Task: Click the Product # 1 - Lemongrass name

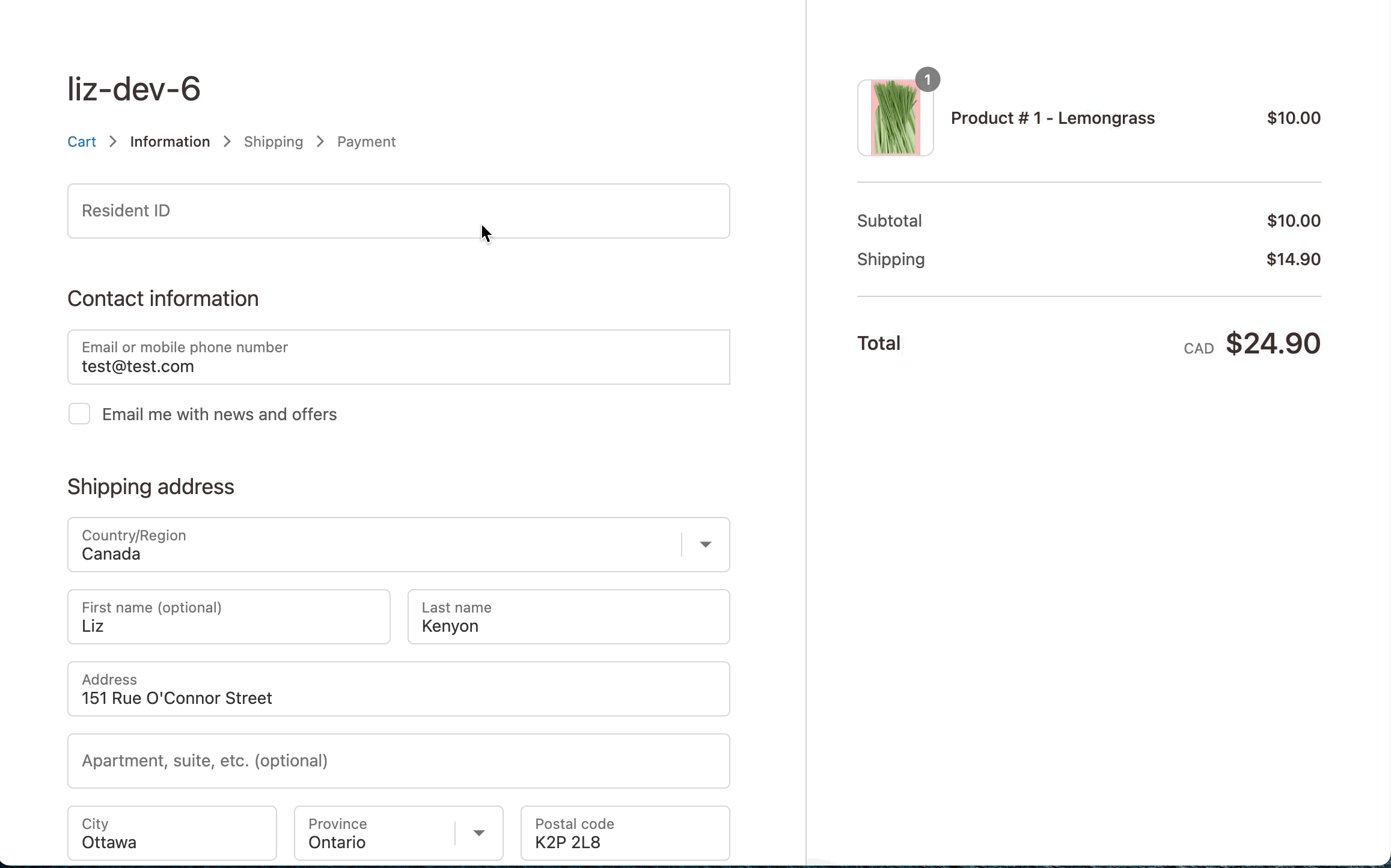Action: (x=1053, y=118)
